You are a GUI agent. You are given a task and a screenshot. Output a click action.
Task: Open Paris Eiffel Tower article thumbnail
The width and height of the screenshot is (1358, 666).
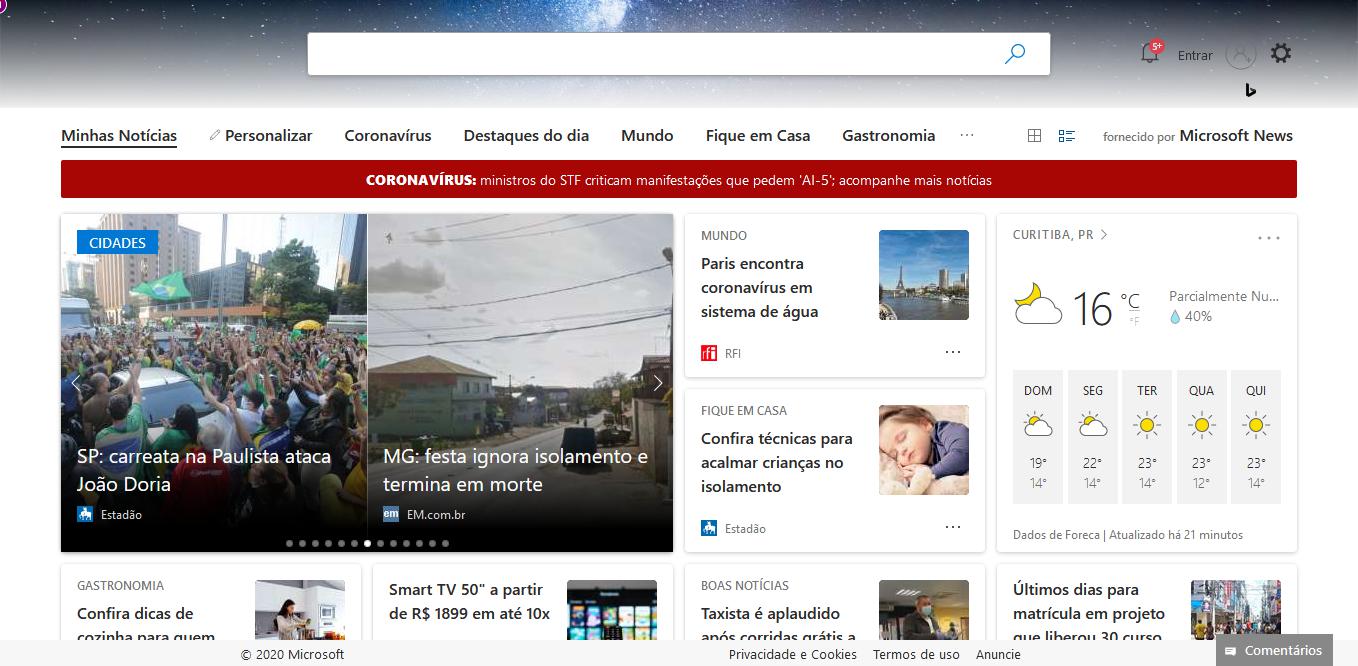(x=924, y=275)
